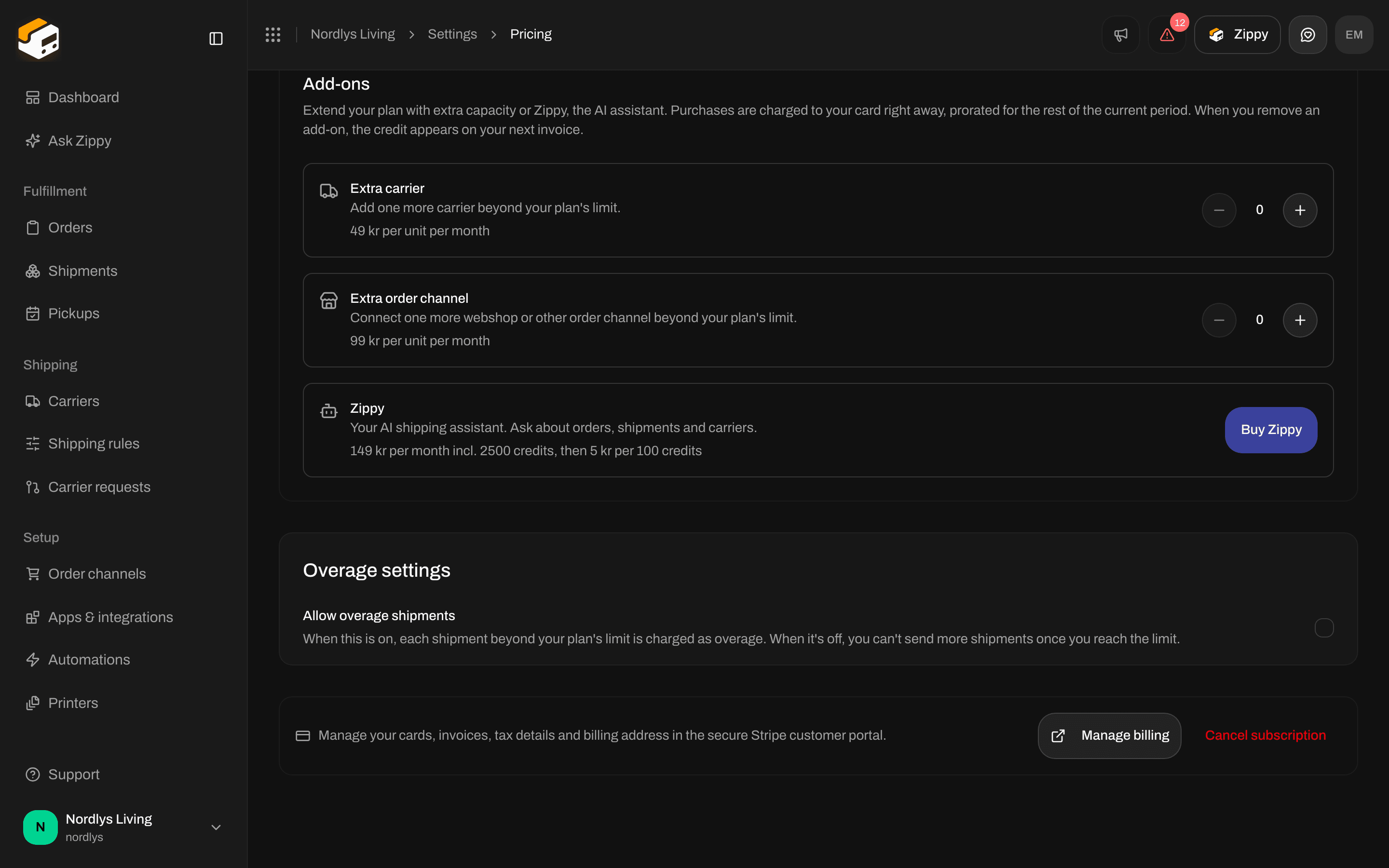Decrease Extra carrier quantity
This screenshot has width=1389, height=868.
click(x=1219, y=210)
